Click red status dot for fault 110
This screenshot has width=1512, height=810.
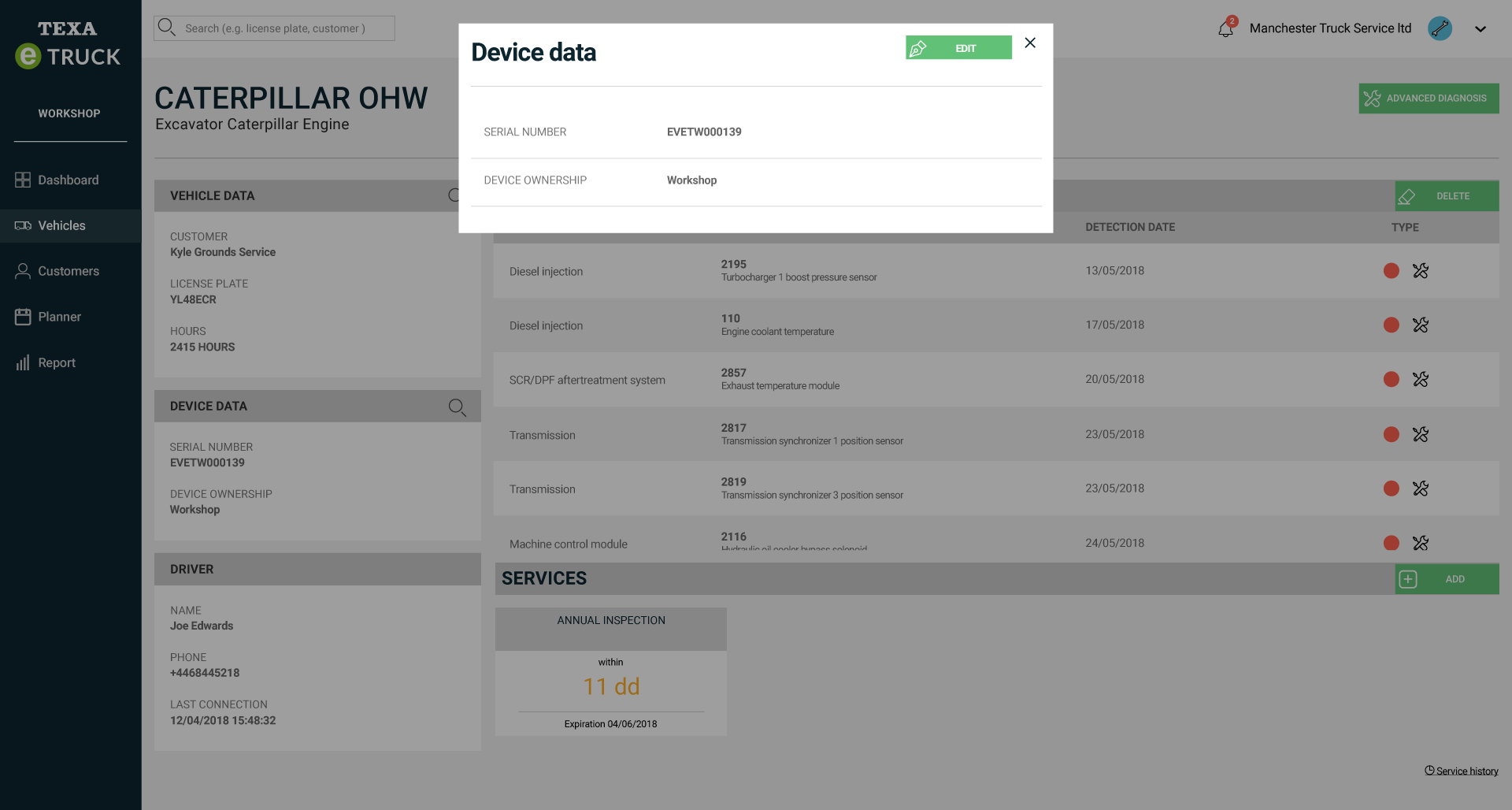(1392, 325)
